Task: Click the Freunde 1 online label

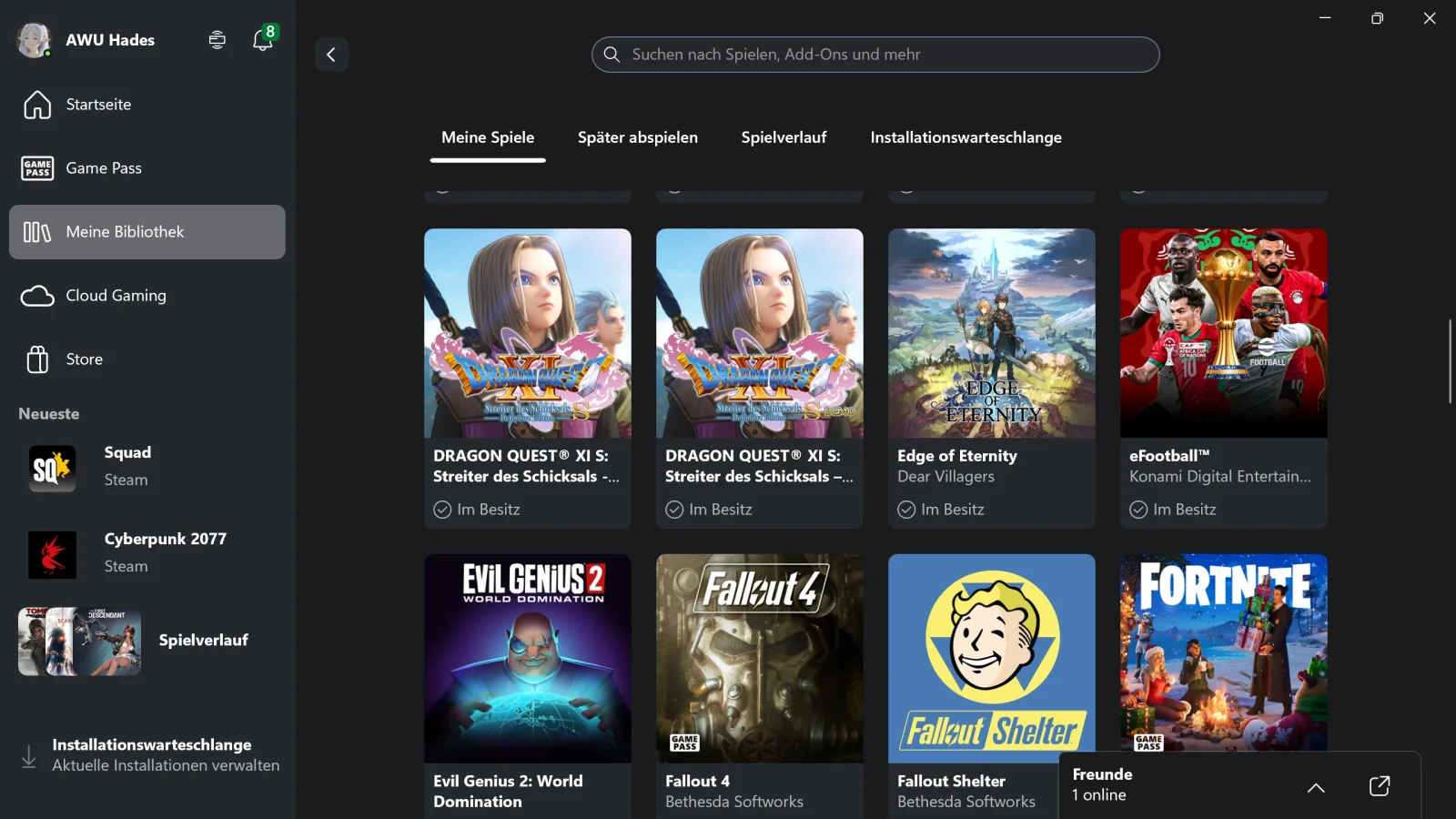Action: (1102, 784)
